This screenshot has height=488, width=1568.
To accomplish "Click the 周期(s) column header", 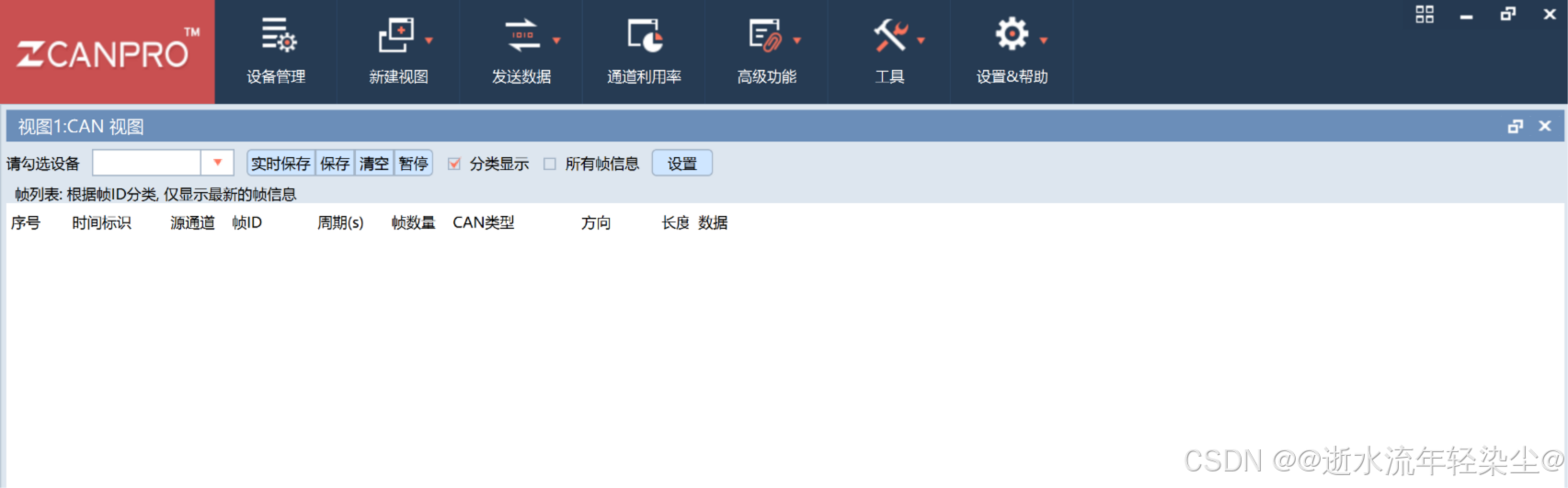I will click(340, 222).
